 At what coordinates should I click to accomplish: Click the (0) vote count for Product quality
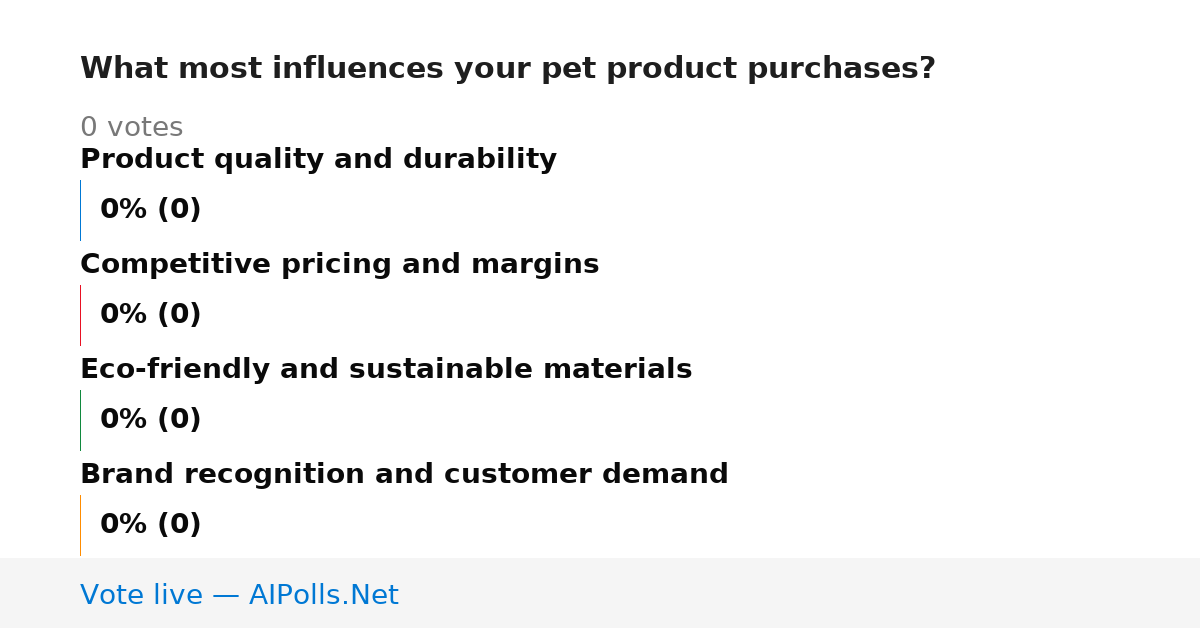(x=179, y=210)
